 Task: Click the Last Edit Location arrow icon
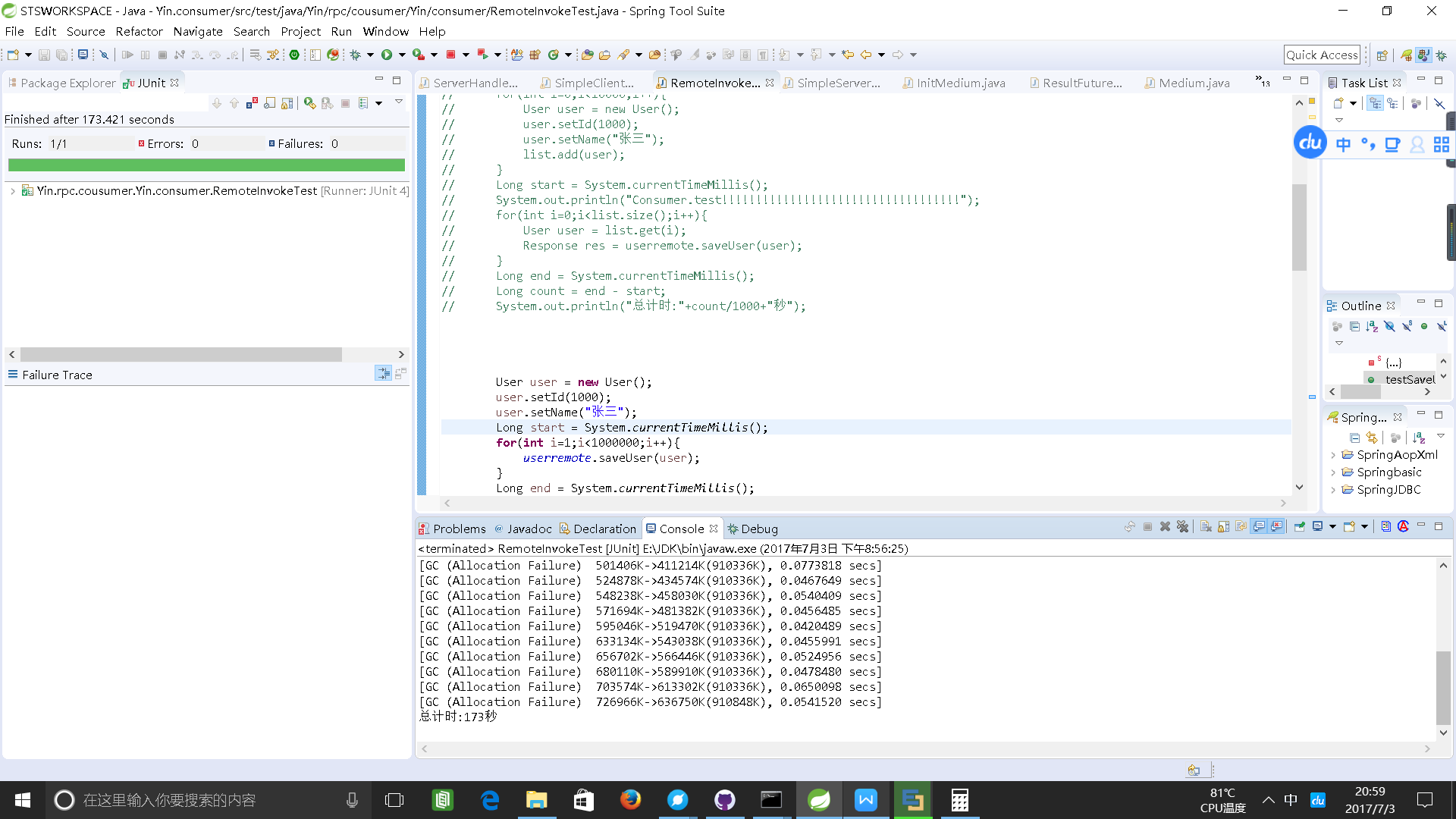click(x=848, y=55)
